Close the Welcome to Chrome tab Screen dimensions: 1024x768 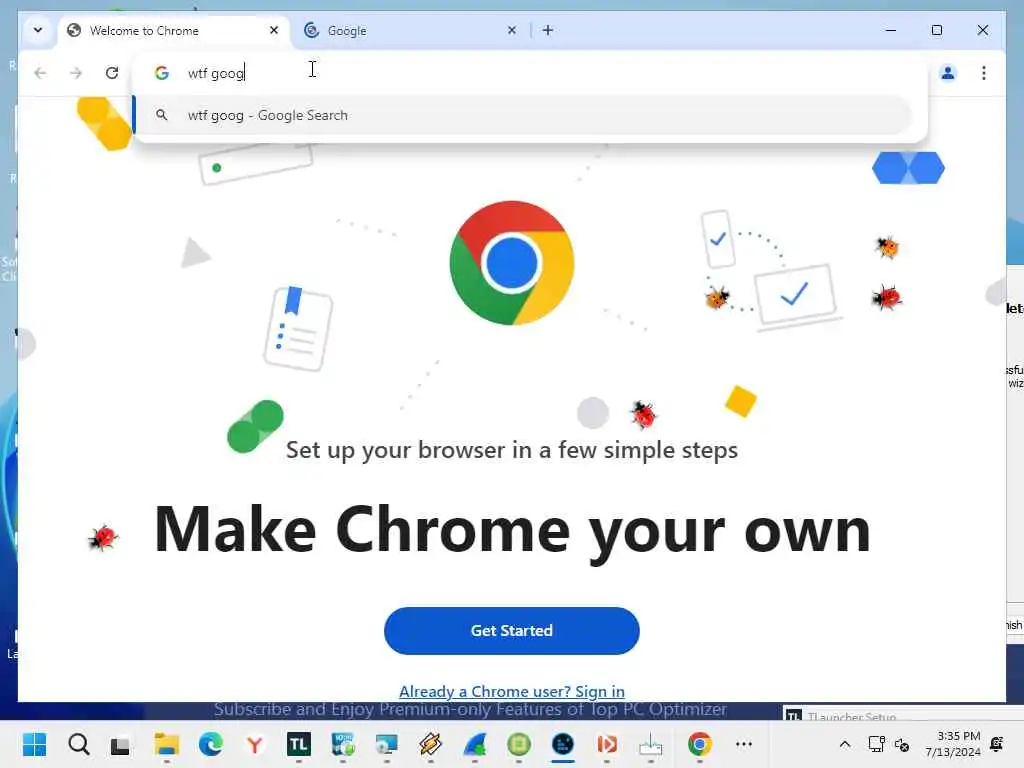click(x=274, y=30)
